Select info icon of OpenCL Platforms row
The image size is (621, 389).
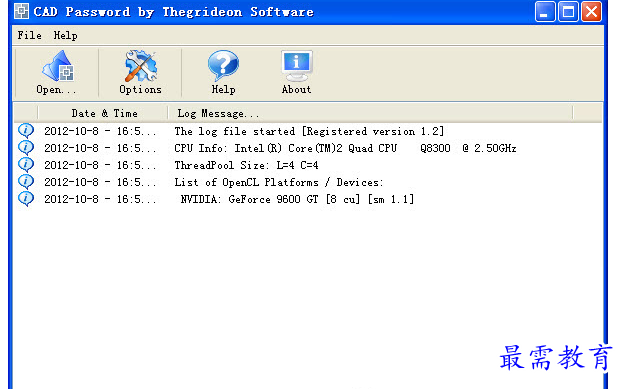pos(26,181)
